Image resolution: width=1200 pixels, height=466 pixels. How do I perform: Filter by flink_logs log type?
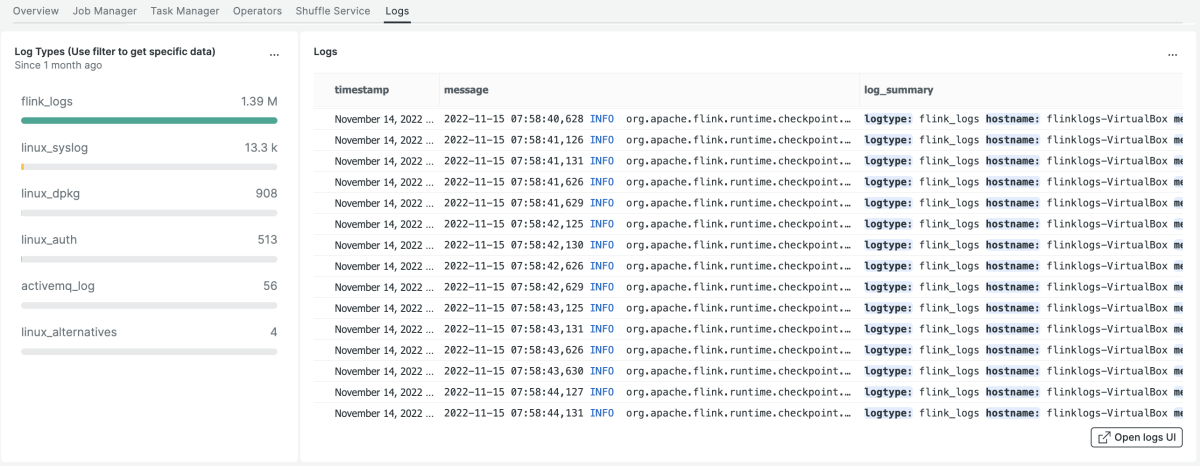[47, 101]
